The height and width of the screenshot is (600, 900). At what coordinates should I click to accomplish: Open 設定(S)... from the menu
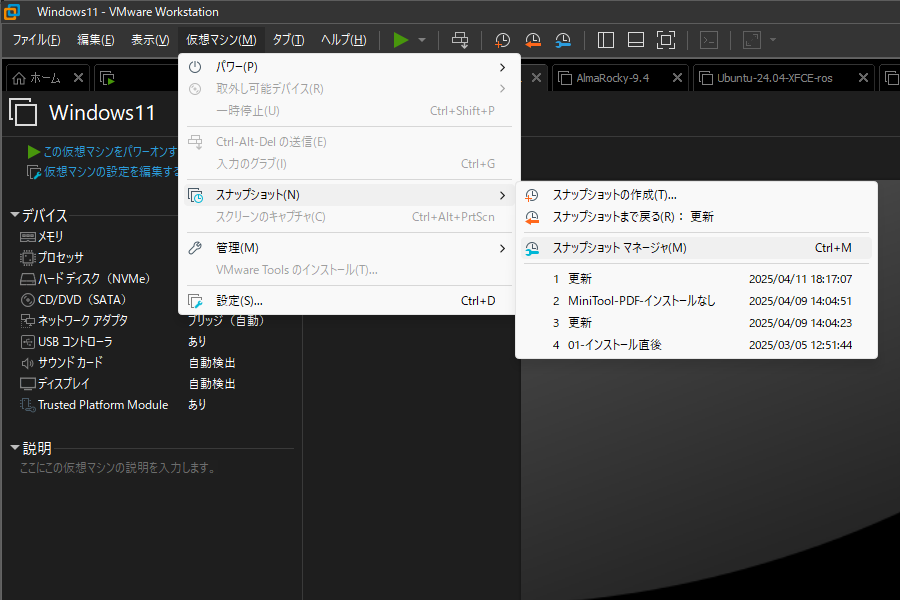click(349, 301)
